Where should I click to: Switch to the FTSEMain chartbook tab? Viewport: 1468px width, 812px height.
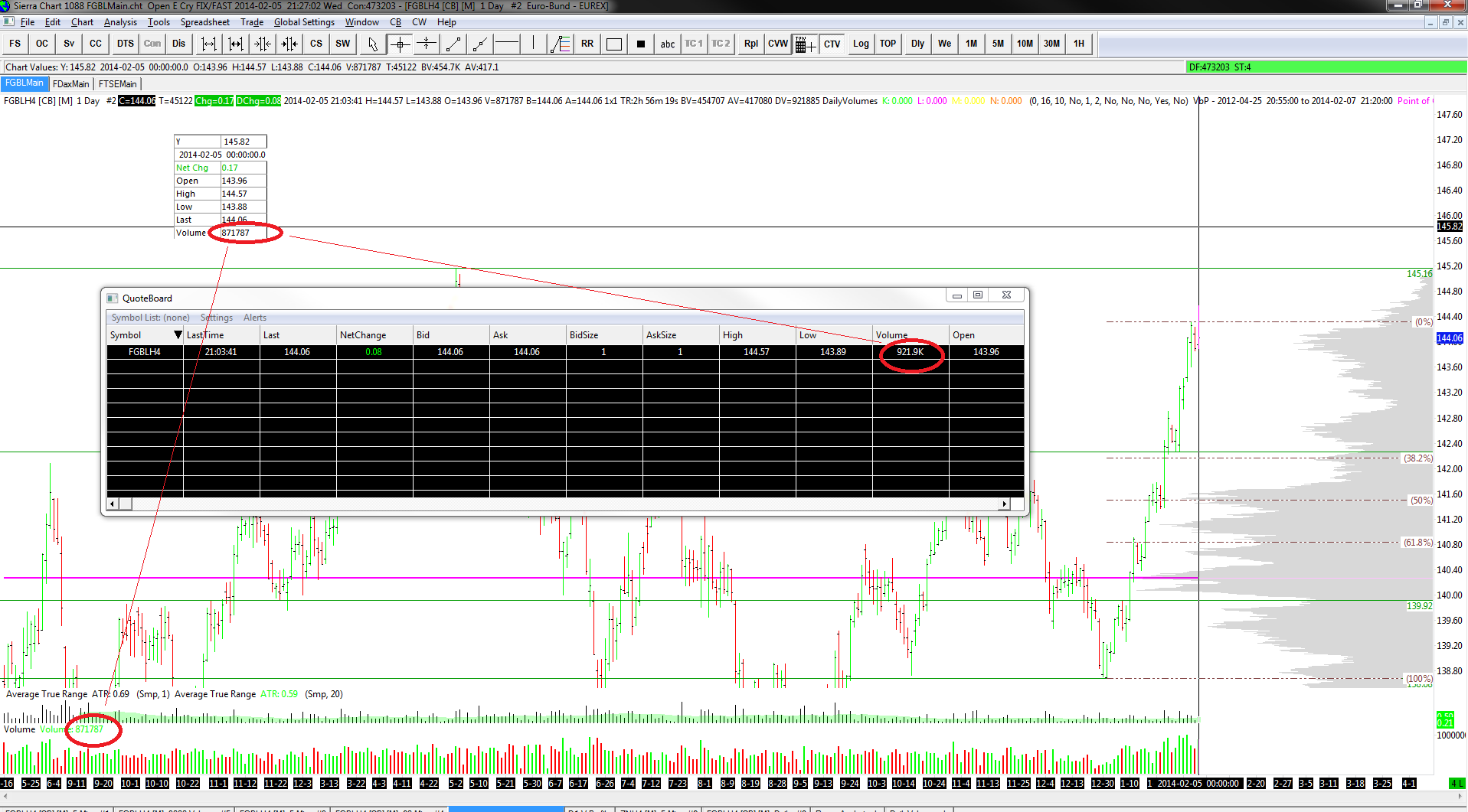pyautogui.click(x=118, y=83)
